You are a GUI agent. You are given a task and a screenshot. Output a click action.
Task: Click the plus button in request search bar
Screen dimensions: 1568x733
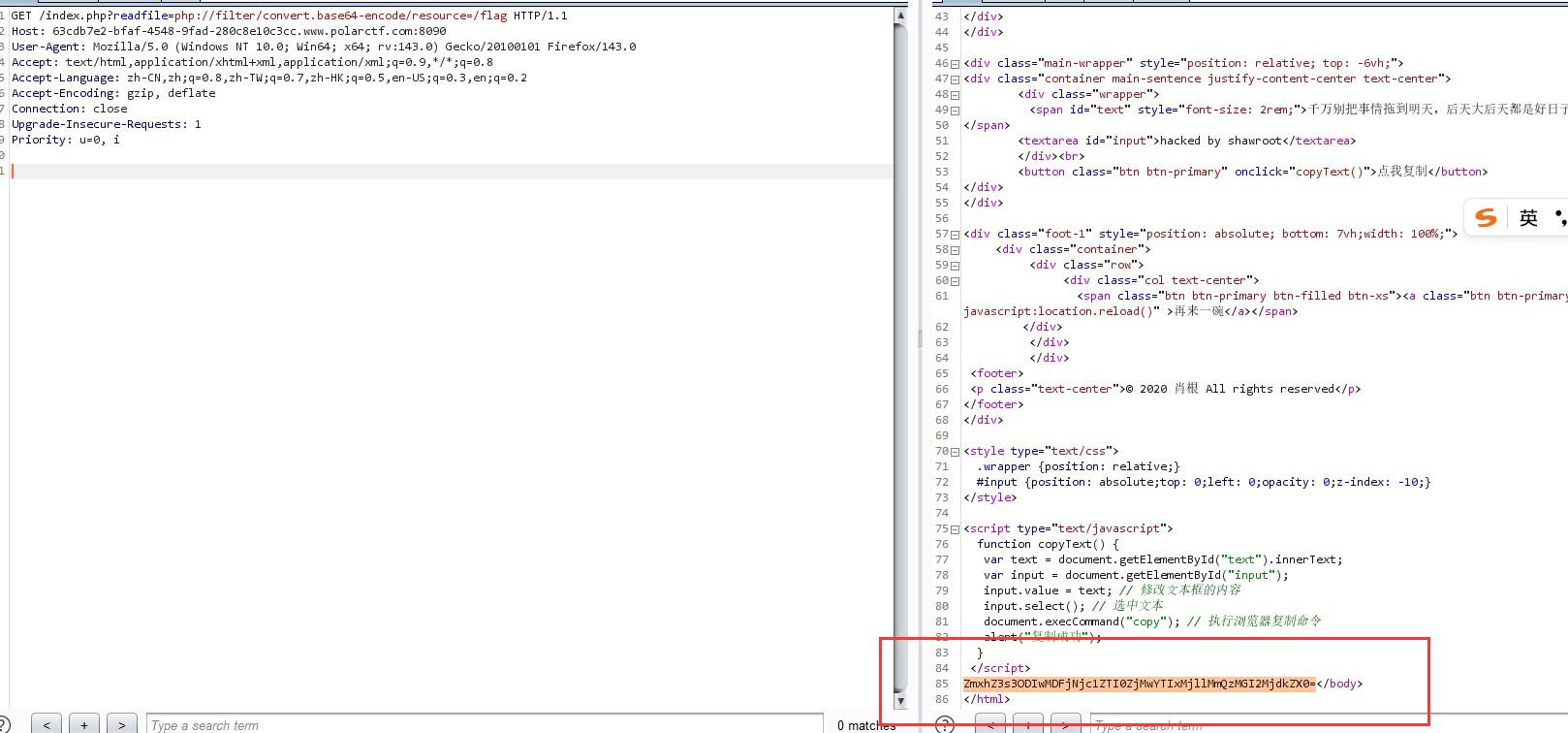84,724
